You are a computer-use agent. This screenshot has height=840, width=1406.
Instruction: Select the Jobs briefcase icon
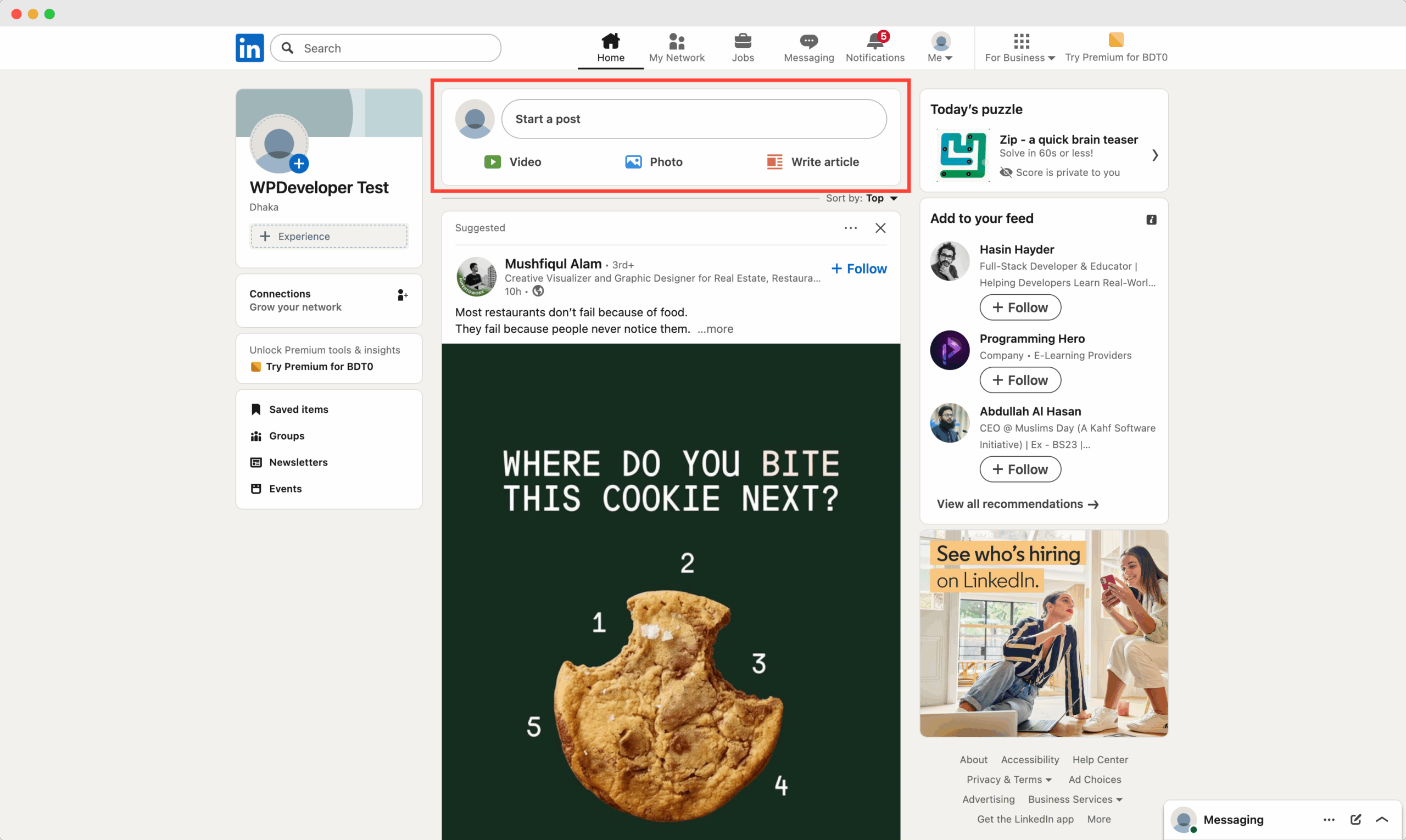click(743, 41)
